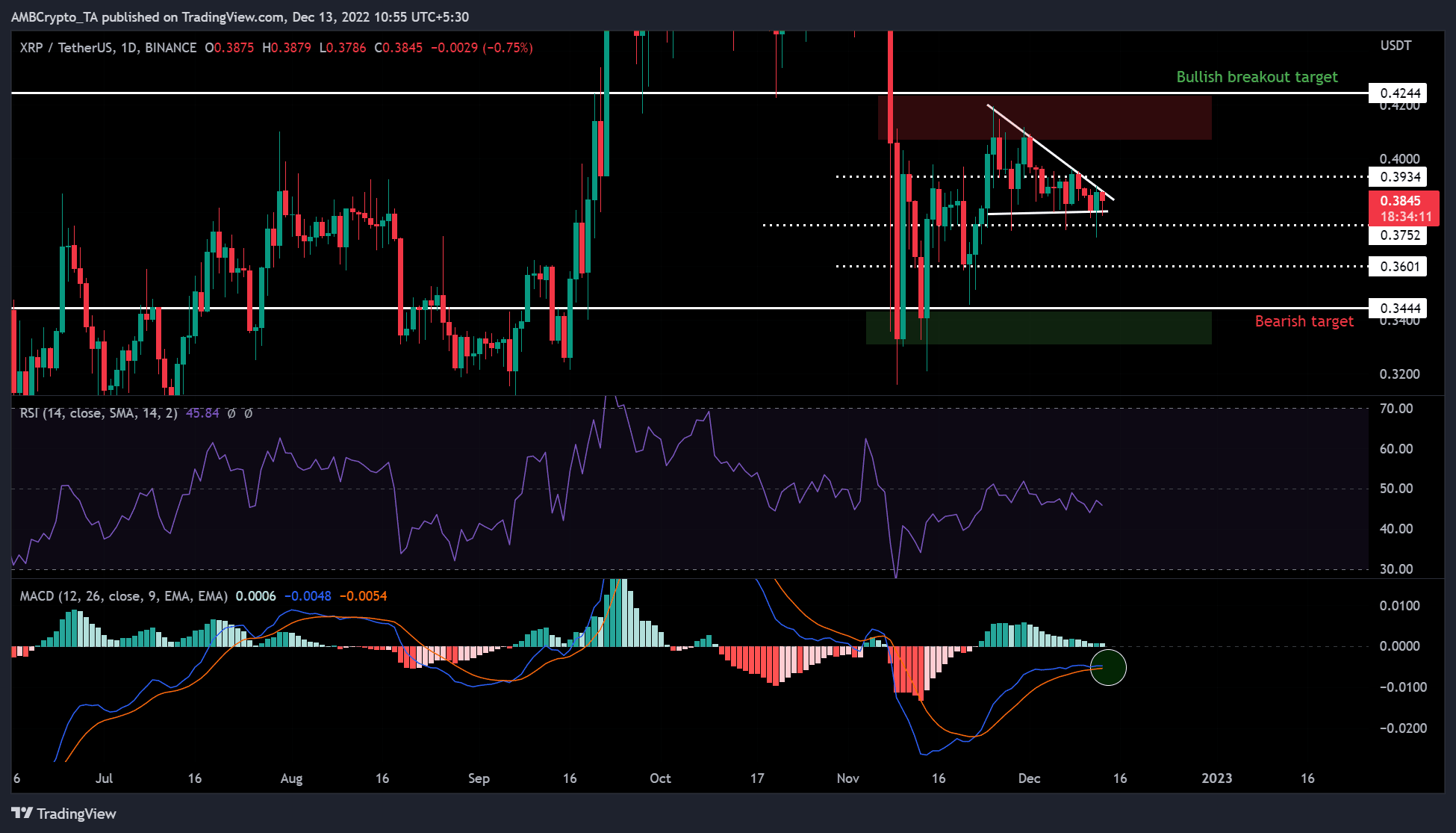Click the RSI 50.00 scale level
This screenshot has width=1456, height=833.
[x=1396, y=489]
